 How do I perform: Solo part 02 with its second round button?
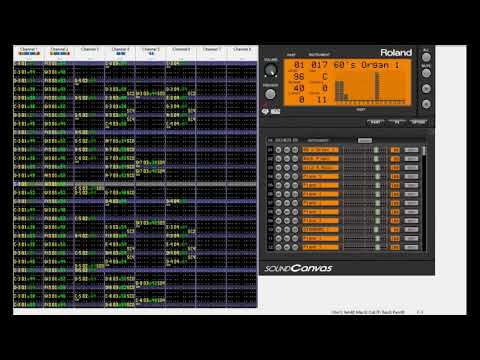point(287,159)
